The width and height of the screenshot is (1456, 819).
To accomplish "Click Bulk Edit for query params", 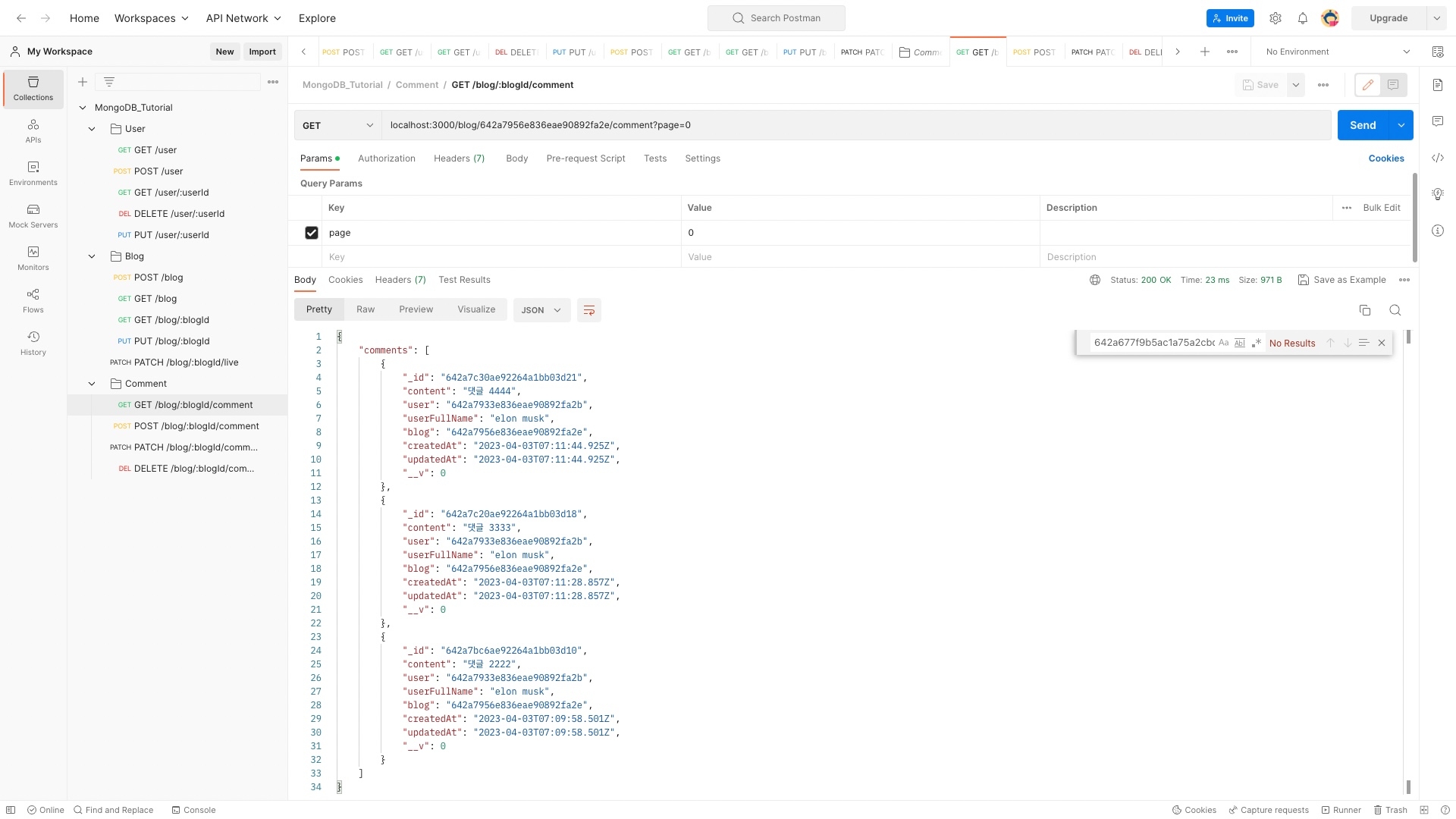I will point(1382,208).
